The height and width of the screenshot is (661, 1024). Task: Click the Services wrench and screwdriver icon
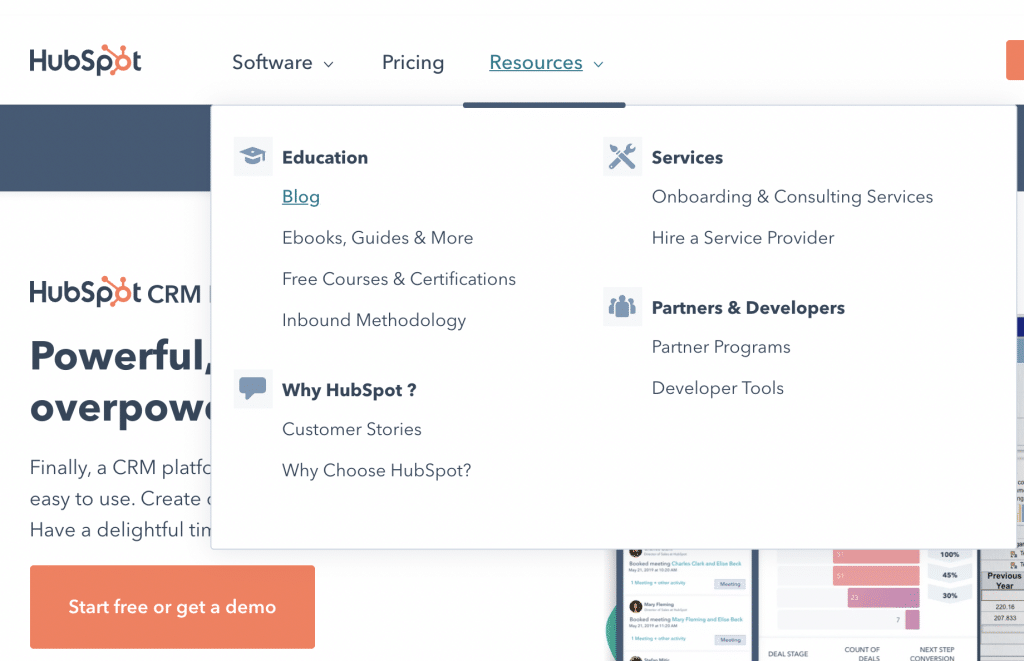622,156
